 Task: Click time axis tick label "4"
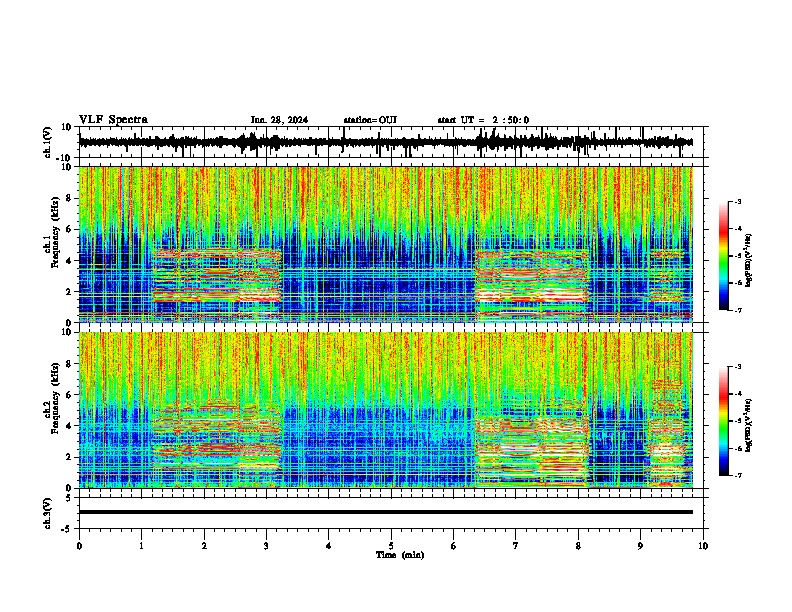pos(329,546)
